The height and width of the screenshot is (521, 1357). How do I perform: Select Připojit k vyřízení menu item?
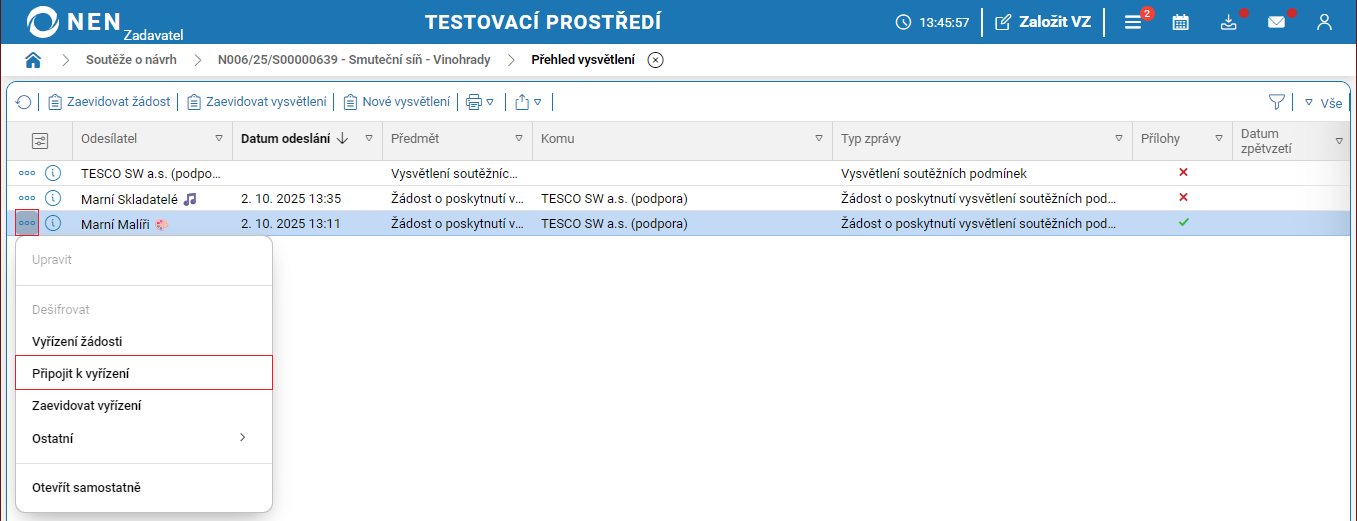(x=144, y=373)
